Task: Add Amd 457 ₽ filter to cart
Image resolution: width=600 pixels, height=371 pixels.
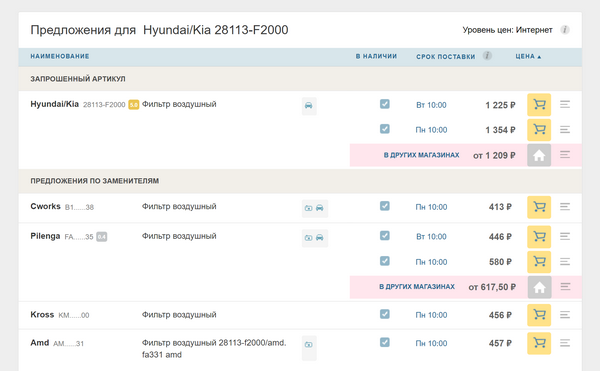Action: point(539,343)
